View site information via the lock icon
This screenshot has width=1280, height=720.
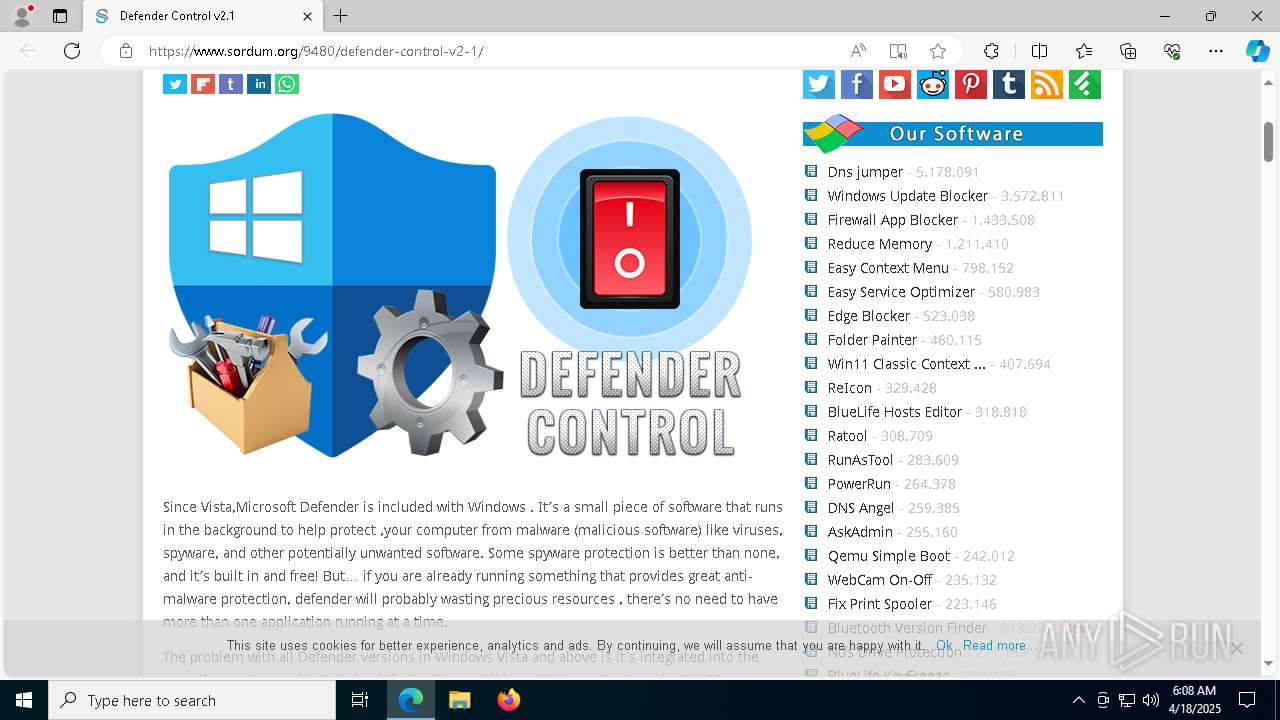pyautogui.click(x=126, y=51)
